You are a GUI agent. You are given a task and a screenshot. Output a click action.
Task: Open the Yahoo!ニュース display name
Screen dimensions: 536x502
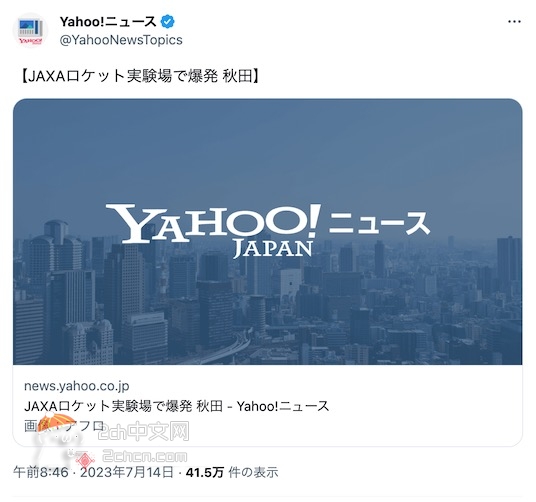108,22
